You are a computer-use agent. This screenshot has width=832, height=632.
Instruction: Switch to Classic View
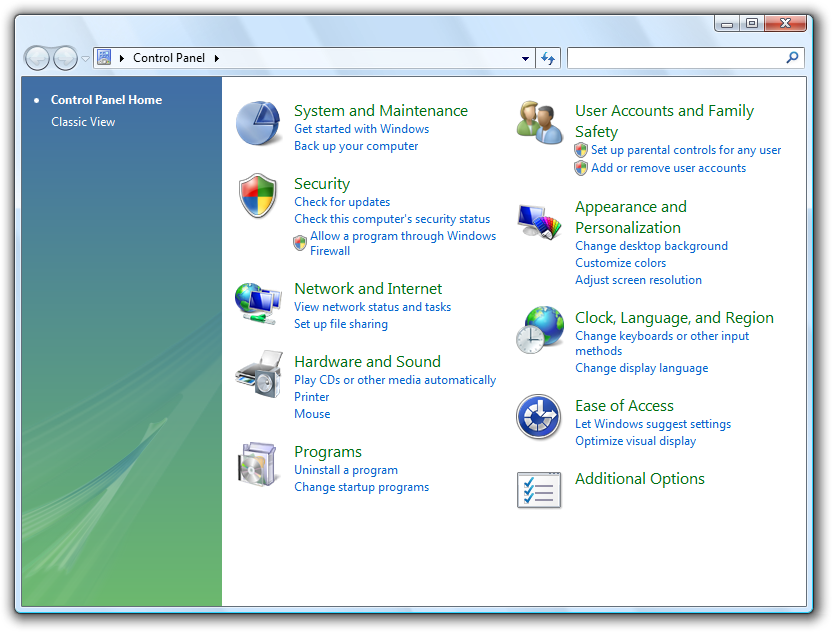coord(83,122)
